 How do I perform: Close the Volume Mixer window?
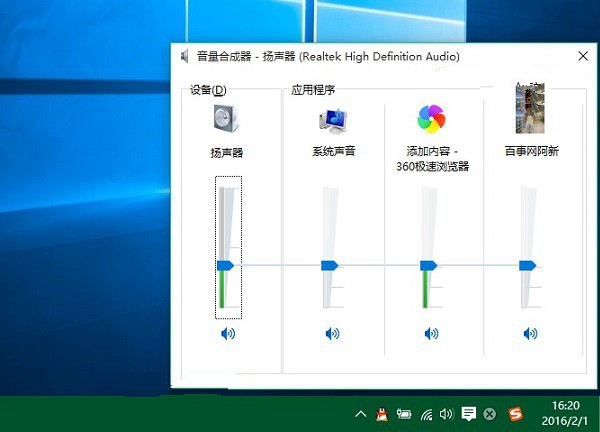[x=583, y=57]
